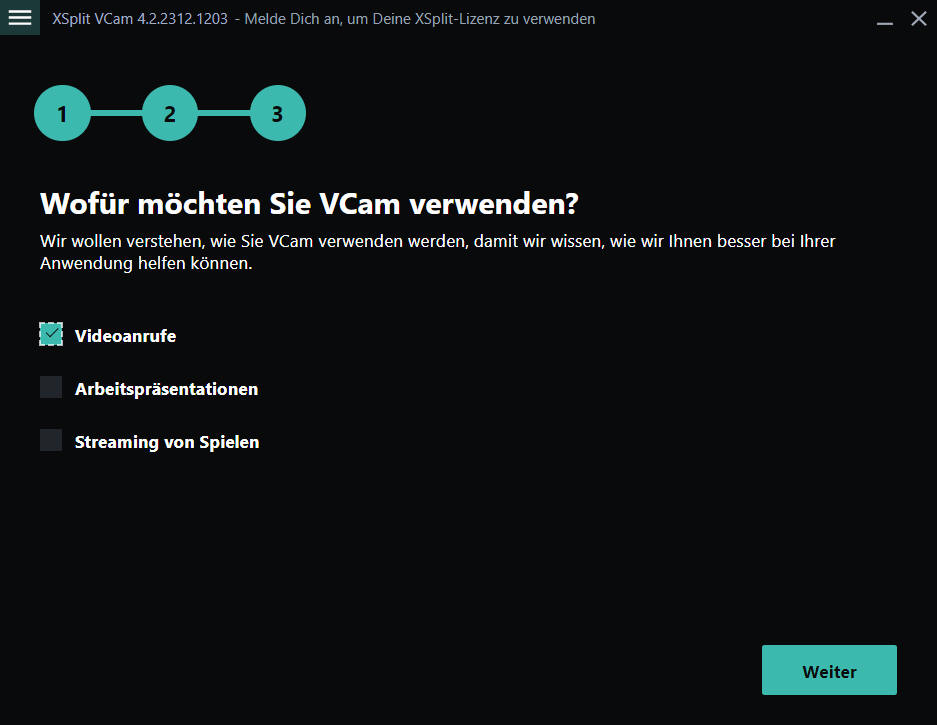937x725 pixels.
Task: Click the XSplit VCam version title text
Action: pos(140,19)
